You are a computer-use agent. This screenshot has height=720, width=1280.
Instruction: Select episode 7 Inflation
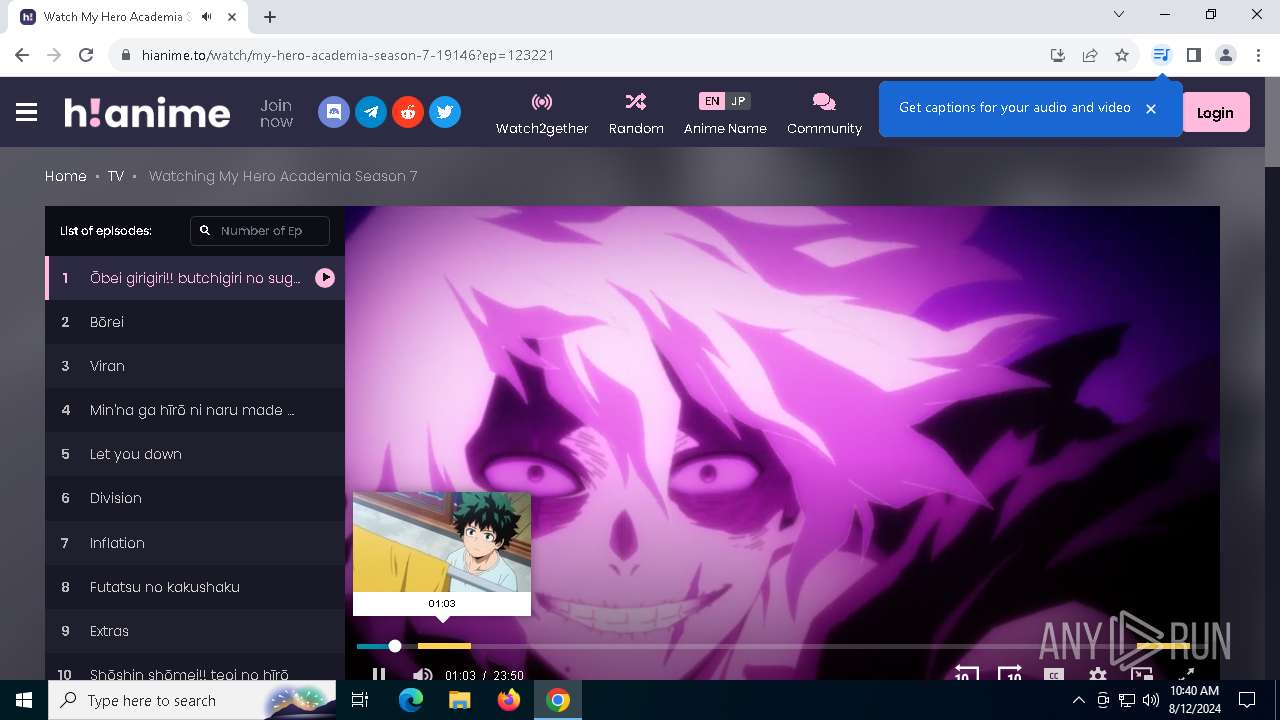pos(195,543)
